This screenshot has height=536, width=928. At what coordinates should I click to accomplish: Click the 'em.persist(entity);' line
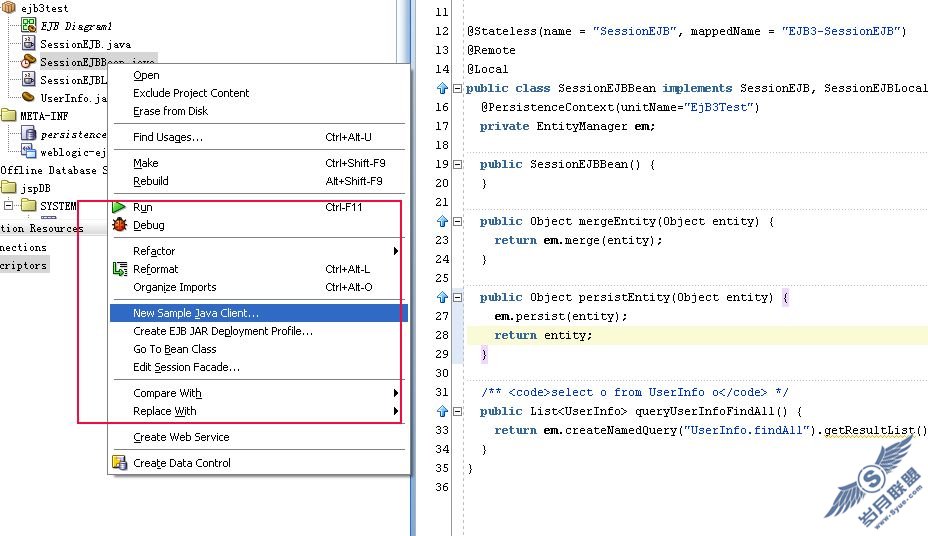[560, 316]
